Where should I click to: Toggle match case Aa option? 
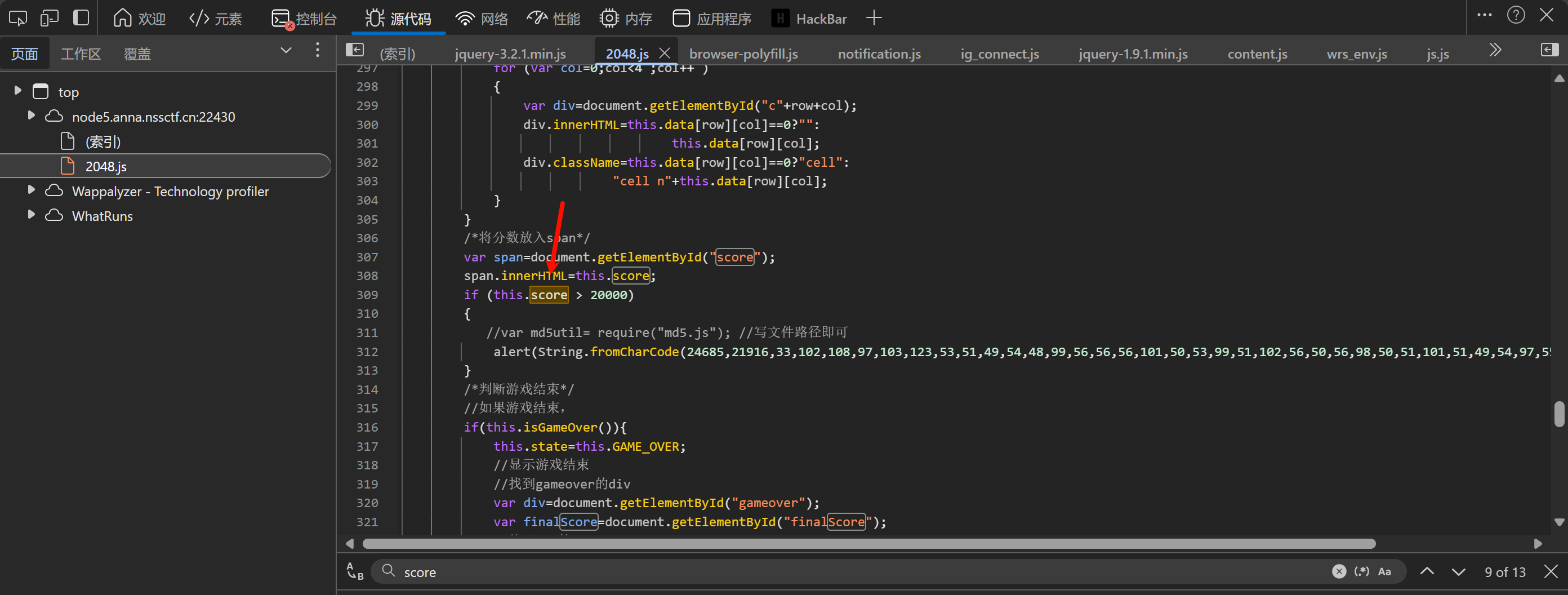pyautogui.click(x=1384, y=572)
